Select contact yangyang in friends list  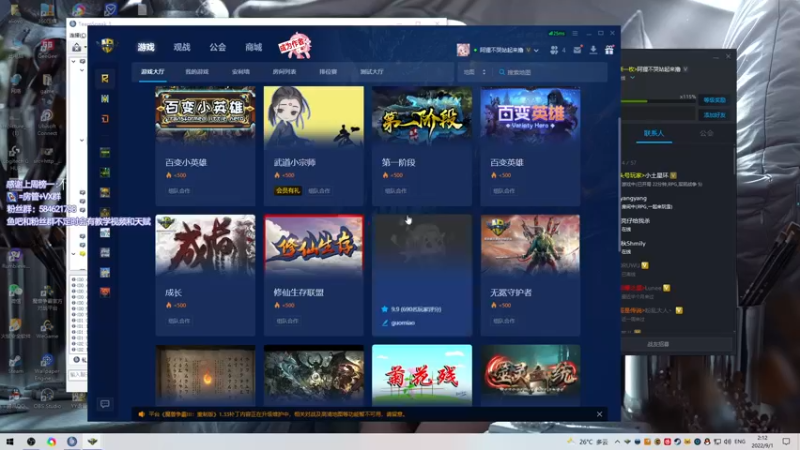676,202
